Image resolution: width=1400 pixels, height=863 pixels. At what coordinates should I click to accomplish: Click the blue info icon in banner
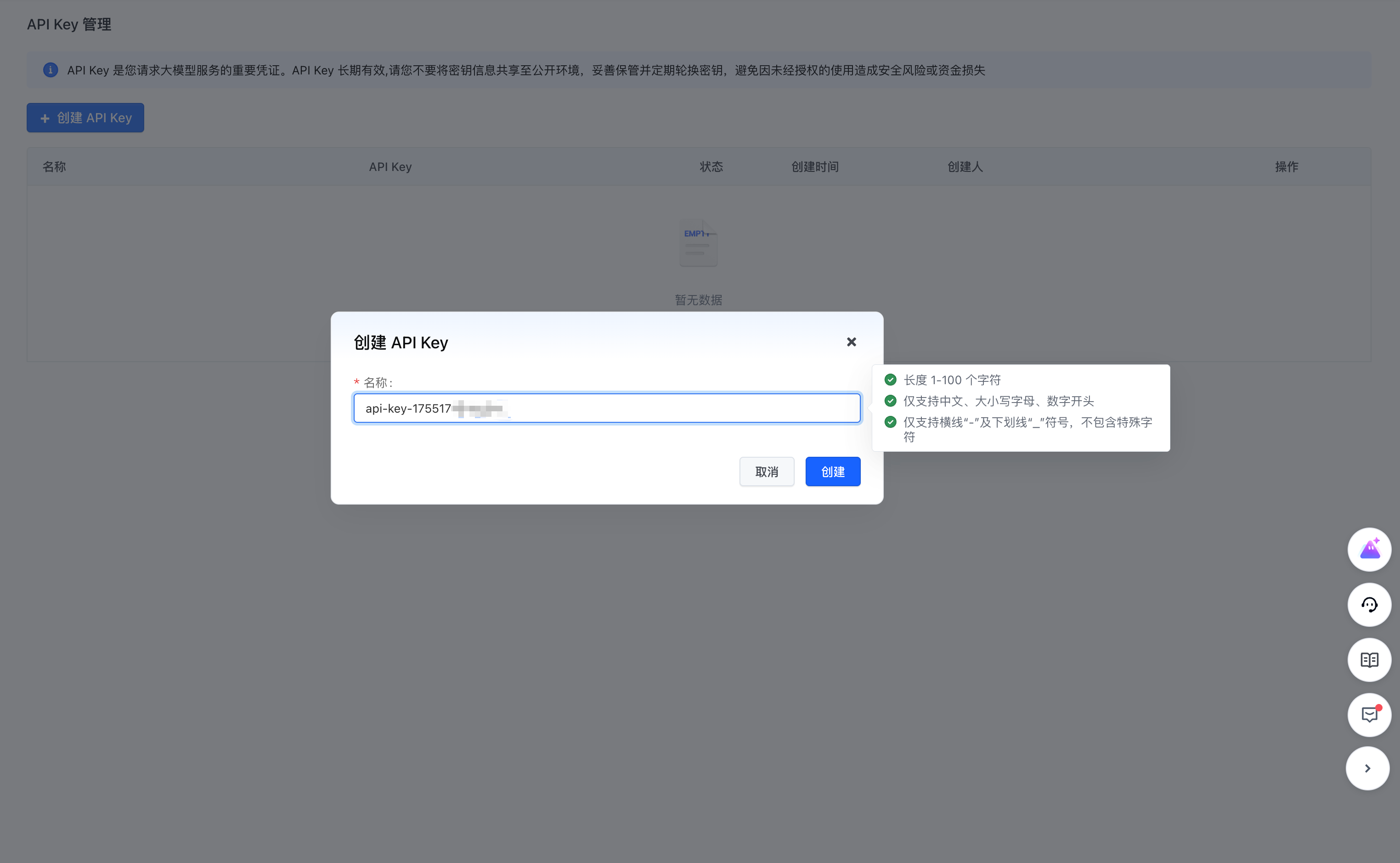(x=50, y=70)
